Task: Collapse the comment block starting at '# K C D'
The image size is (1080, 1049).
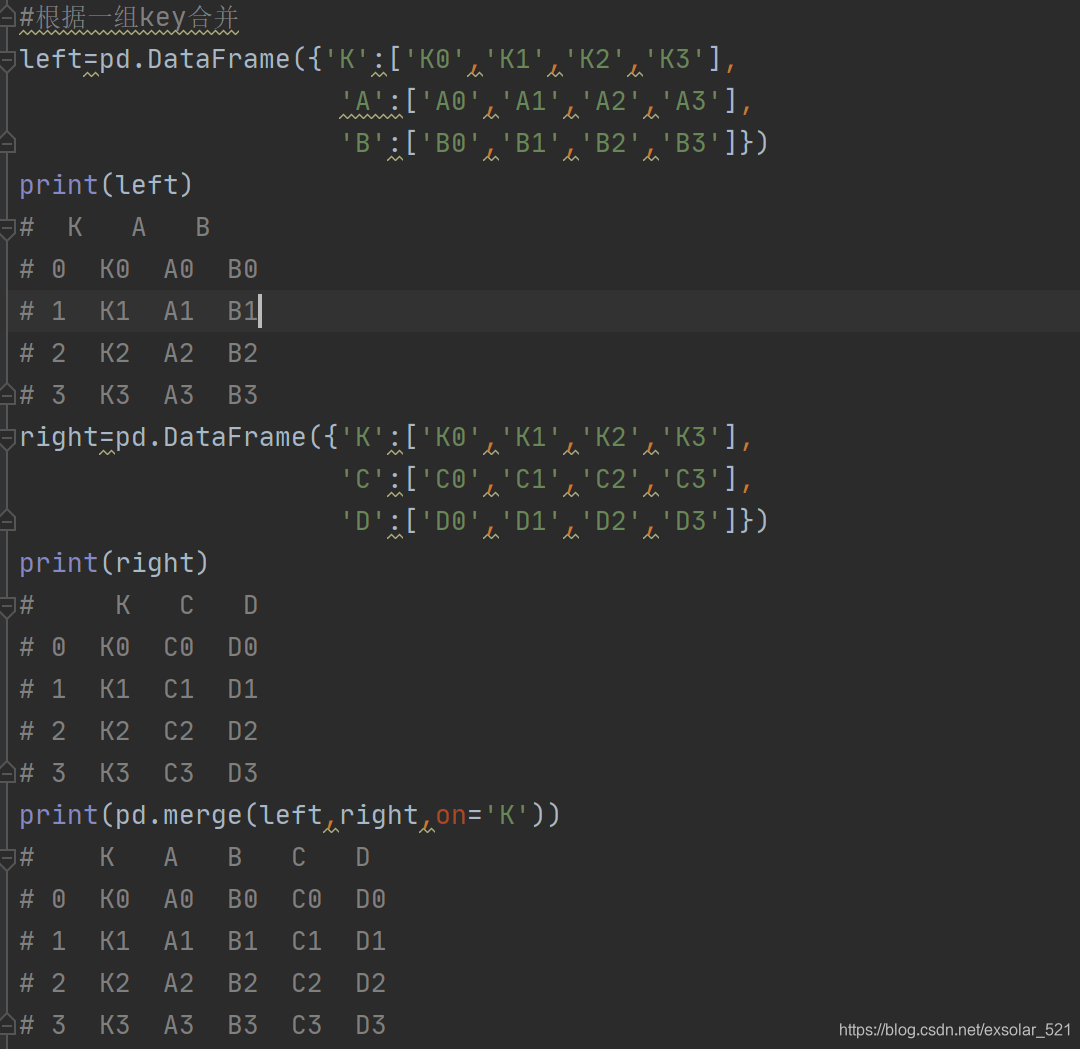Action: point(6,606)
